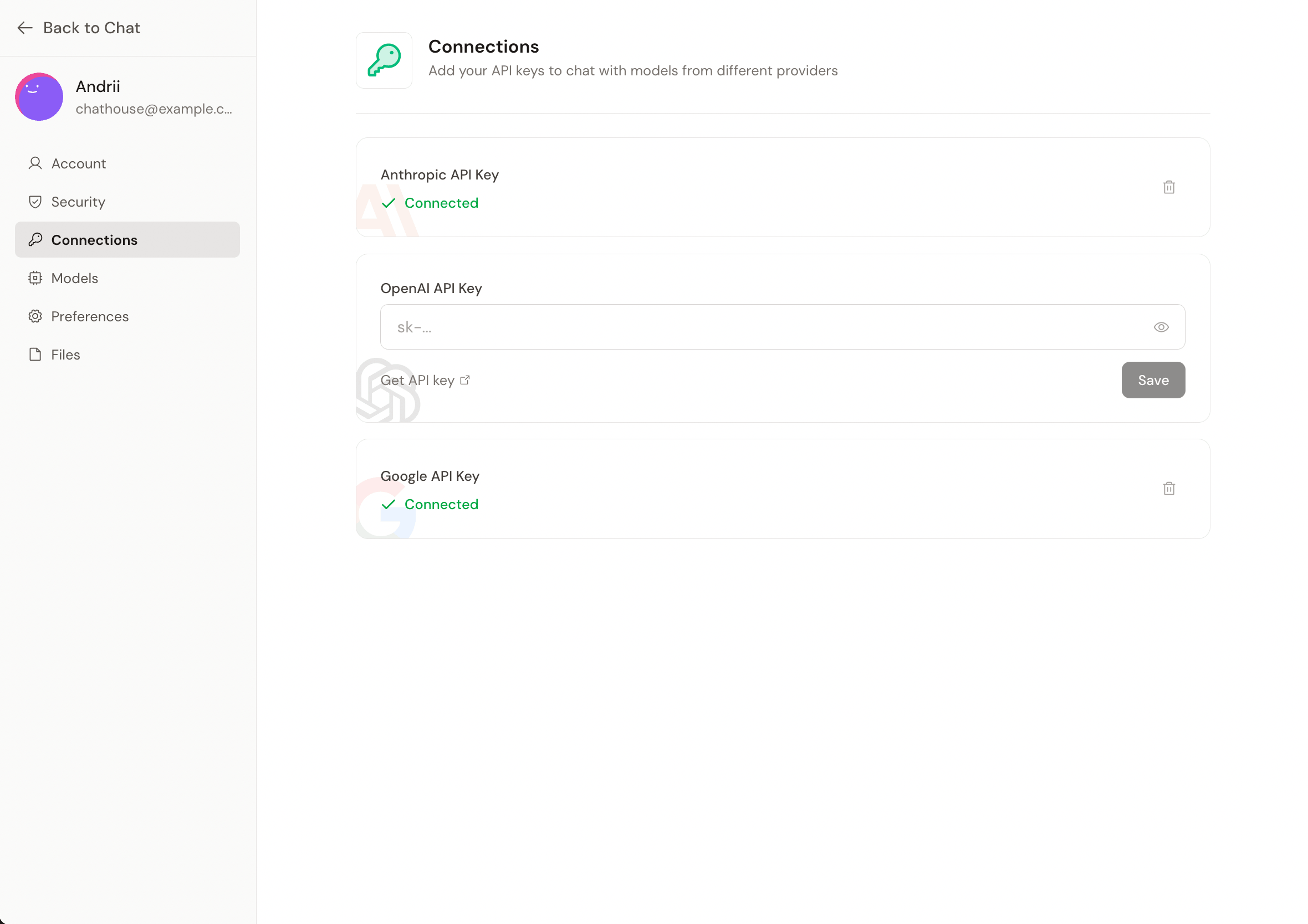Switch to Preferences settings
Screen dimensions: 1308x924
90,316
